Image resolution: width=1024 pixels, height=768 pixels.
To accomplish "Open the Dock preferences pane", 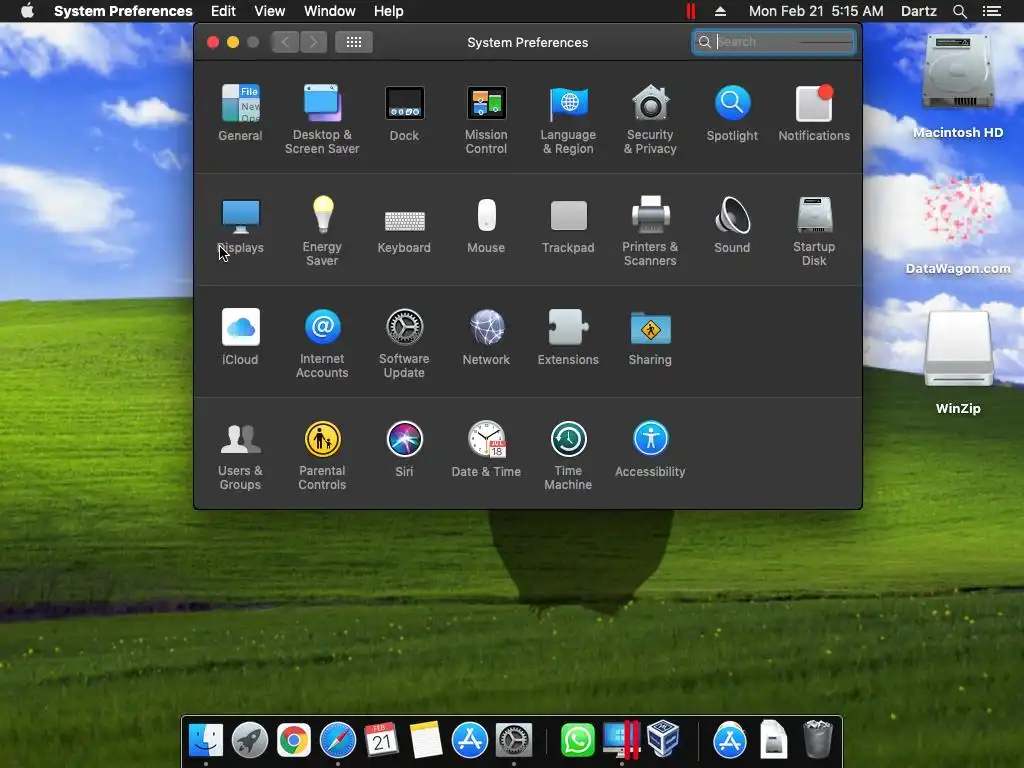I will coord(404,112).
